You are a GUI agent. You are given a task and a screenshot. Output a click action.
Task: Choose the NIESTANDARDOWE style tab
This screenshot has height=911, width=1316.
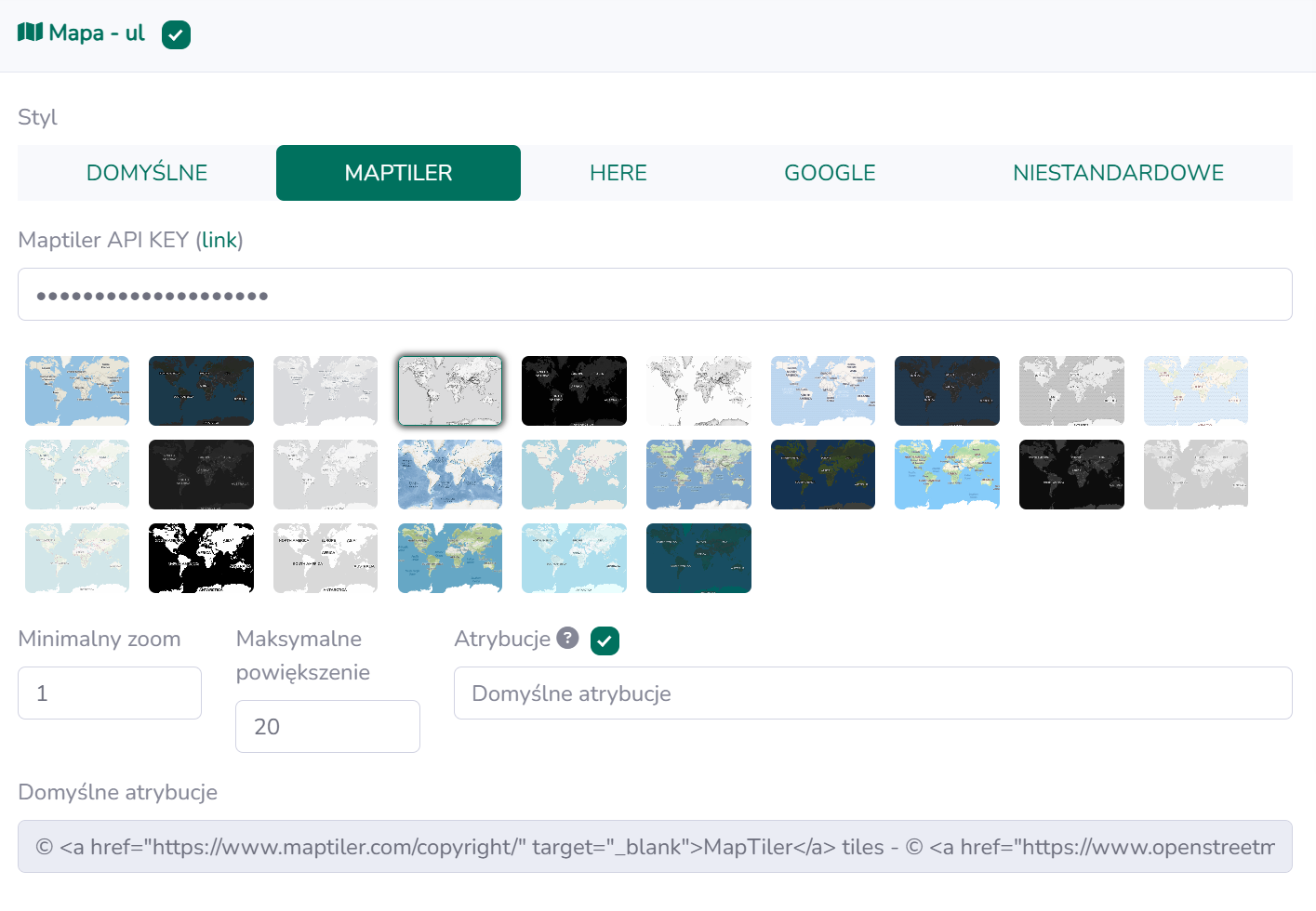pos(1118,173)
